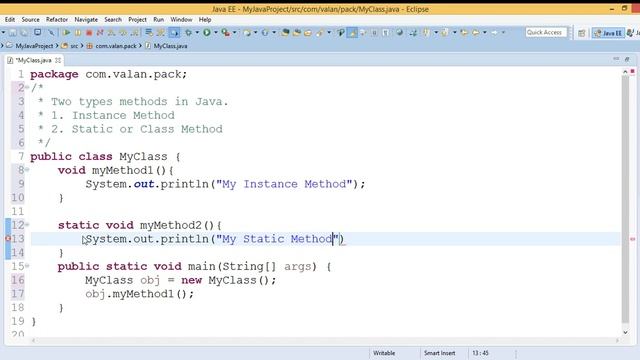Click the Step Into icon
This screenshot has height=360, width=640.
coord(111,32)
